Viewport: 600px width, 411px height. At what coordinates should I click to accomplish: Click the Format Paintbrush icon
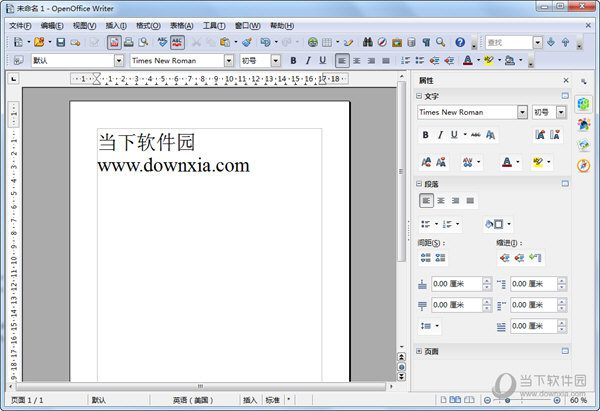tap(247, 42)
